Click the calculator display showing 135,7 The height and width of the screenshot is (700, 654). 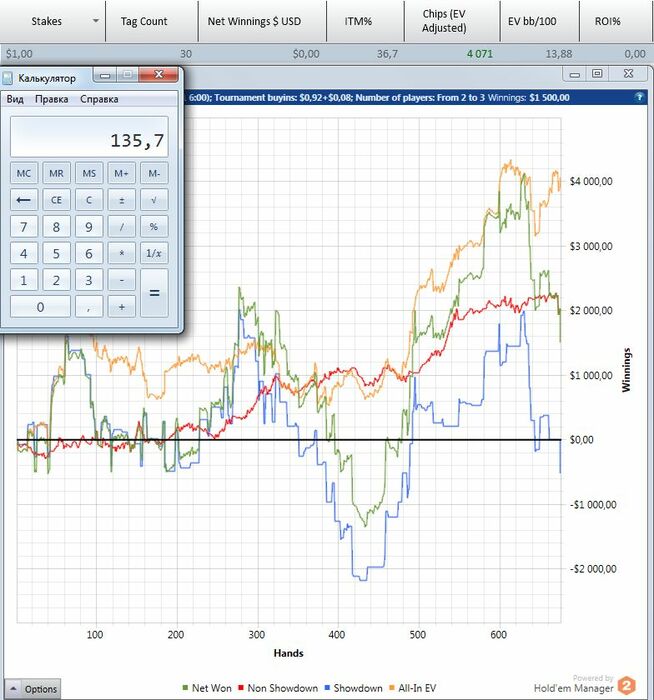(89, 137)
